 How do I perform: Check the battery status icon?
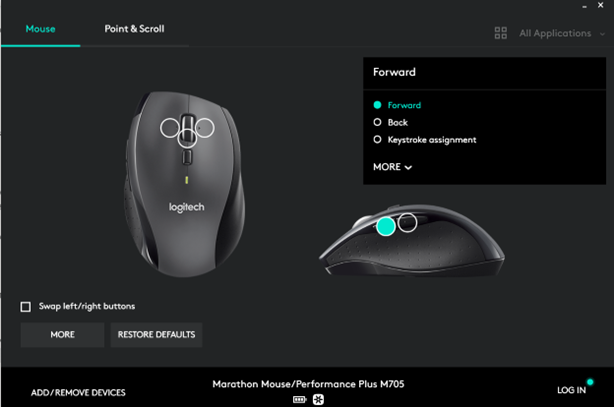tap(300, 400)
